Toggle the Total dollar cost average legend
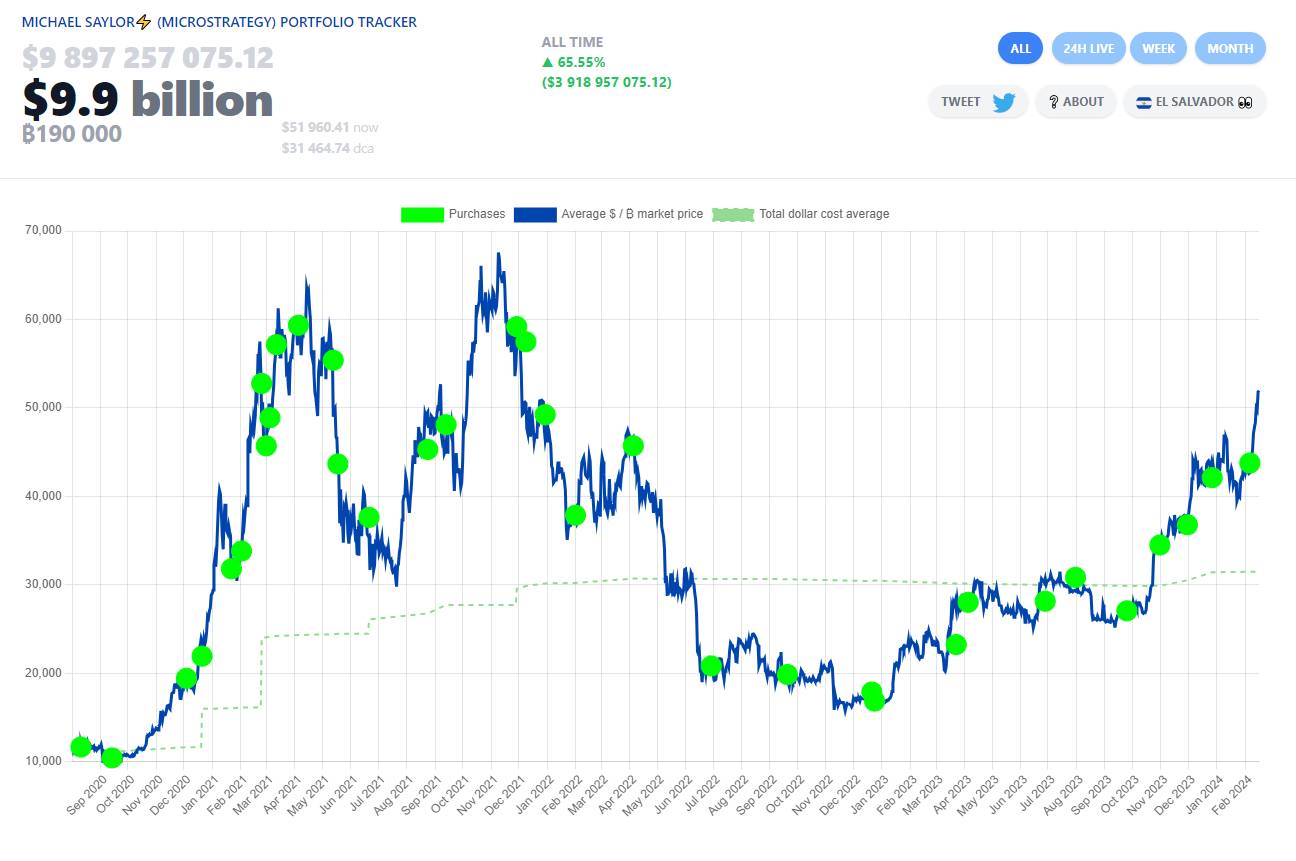 [801, 214]
